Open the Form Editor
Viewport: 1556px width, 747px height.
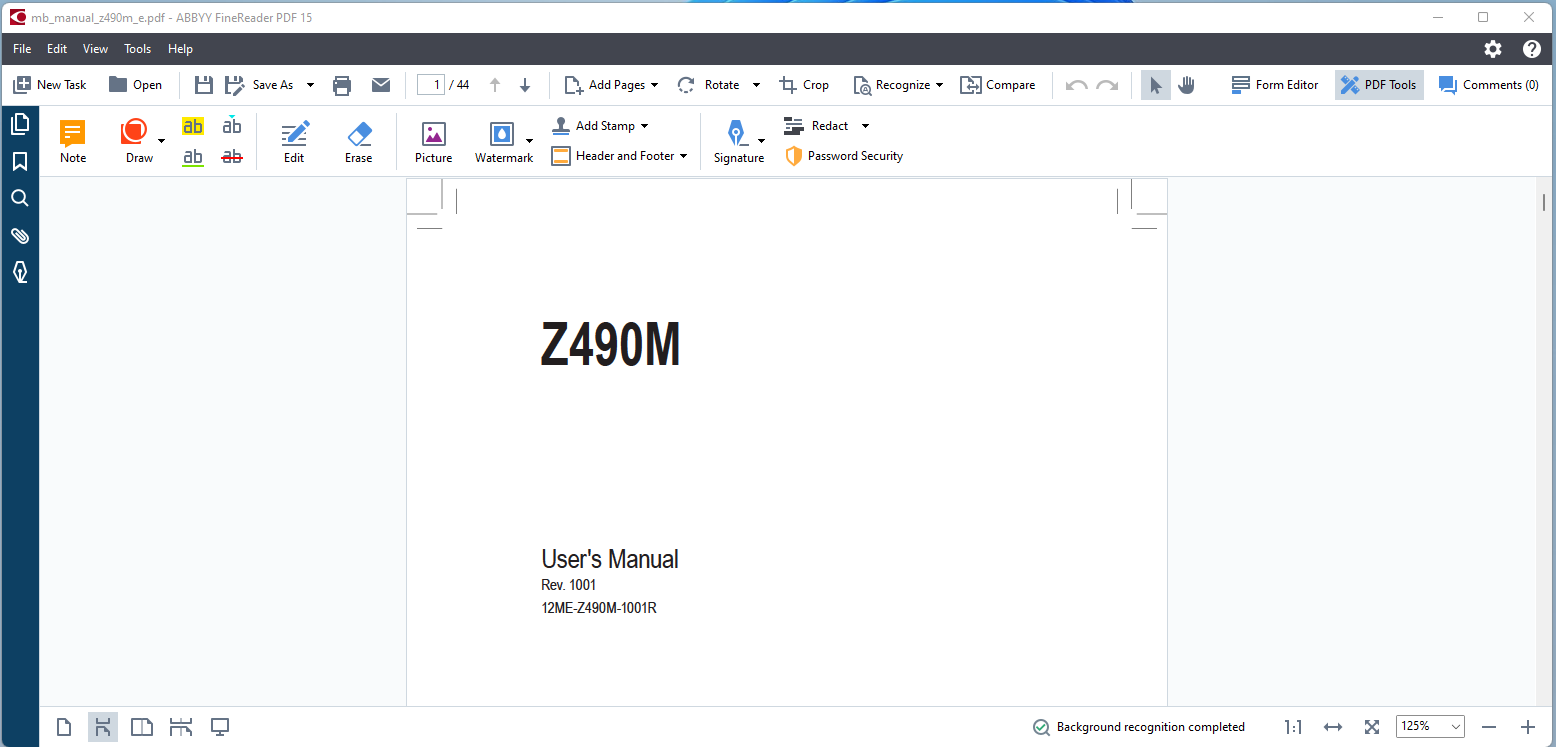tap(1275, 85)
